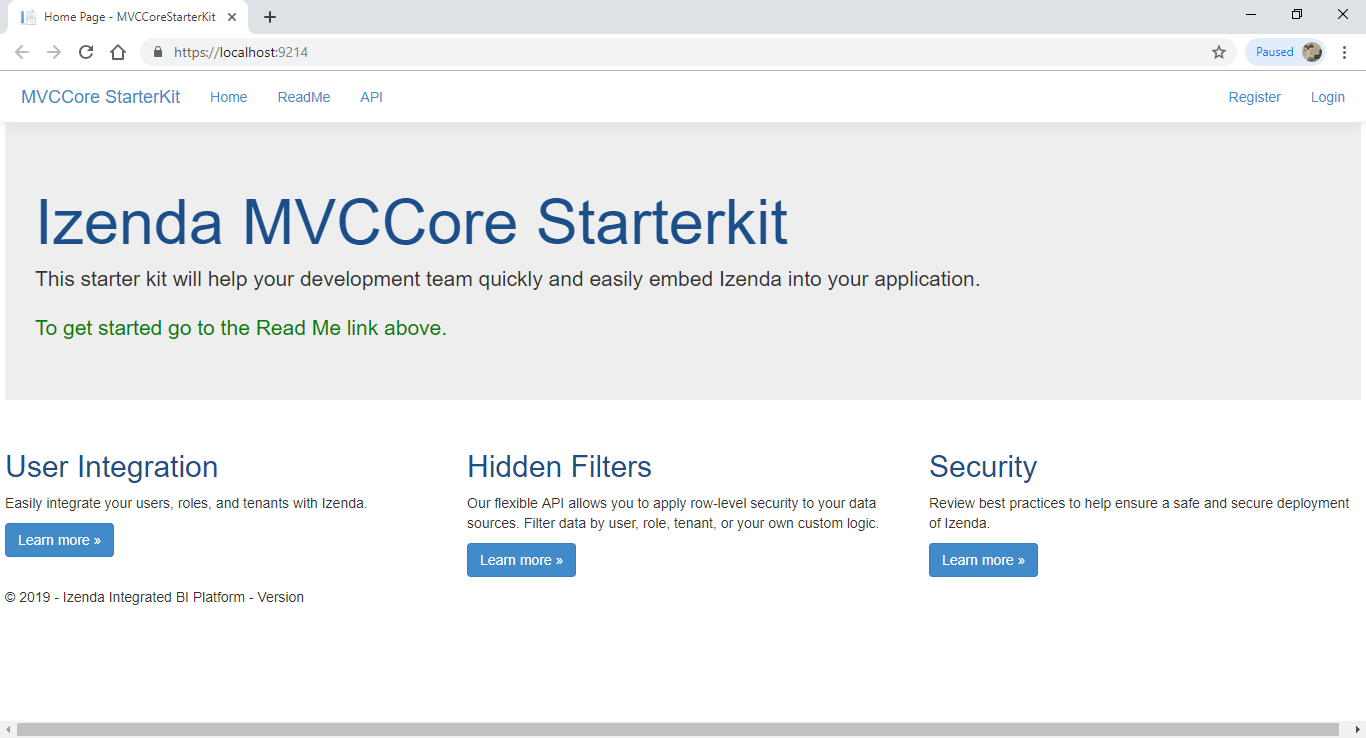Click the Security heading
The height and width of the screenshot is (738, 1366).
(x=983, y=467)
